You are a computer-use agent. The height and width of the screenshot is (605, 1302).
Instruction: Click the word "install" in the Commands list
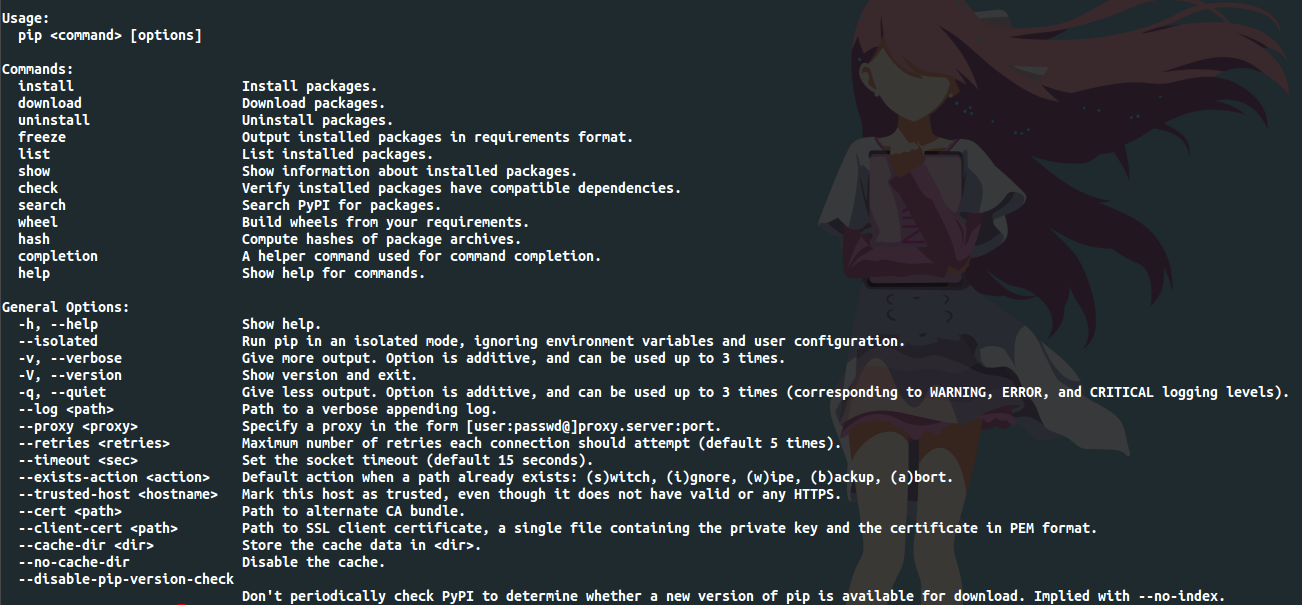[x=46, y=86]
